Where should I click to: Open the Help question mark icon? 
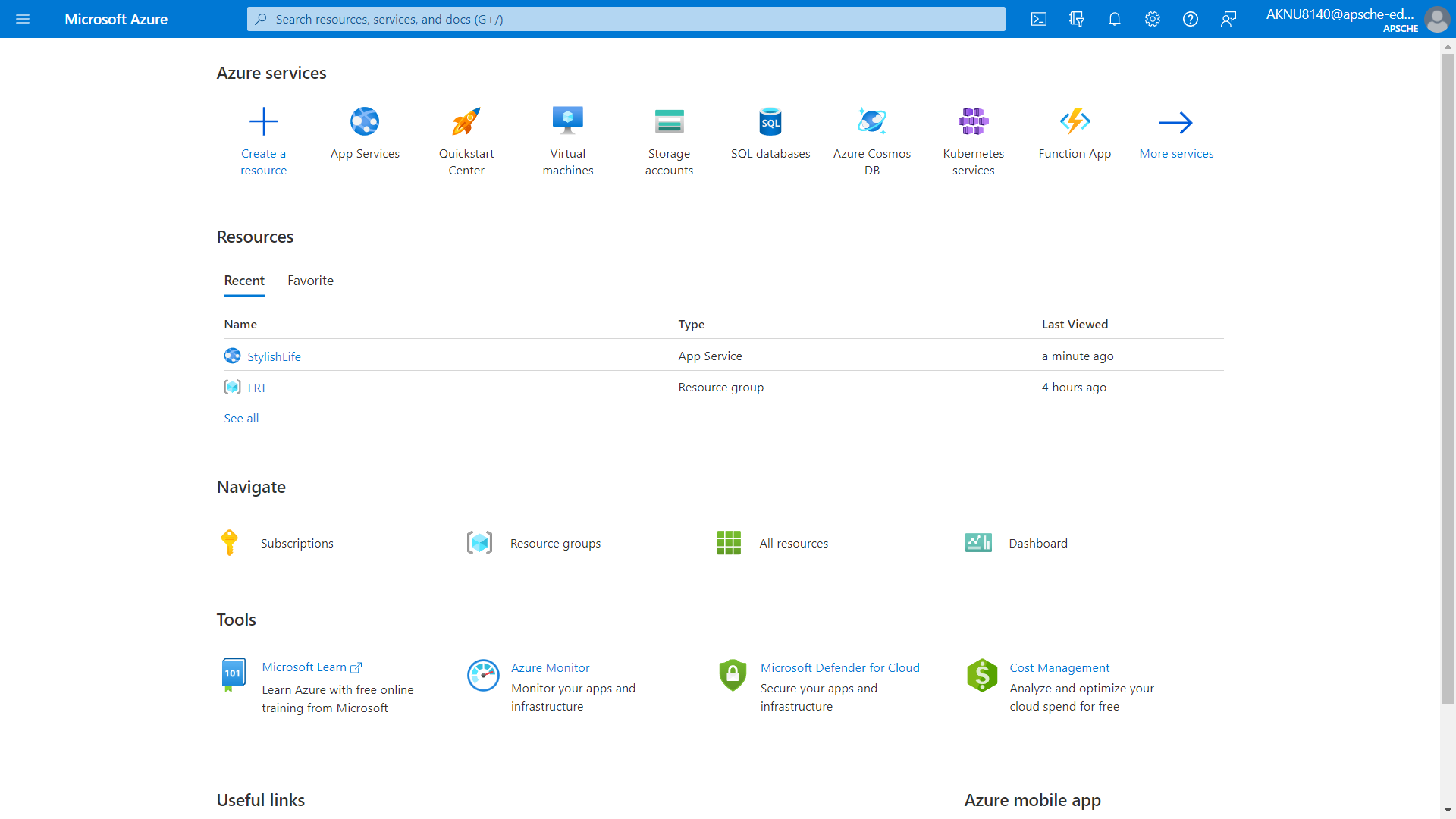coord(1190,19)
